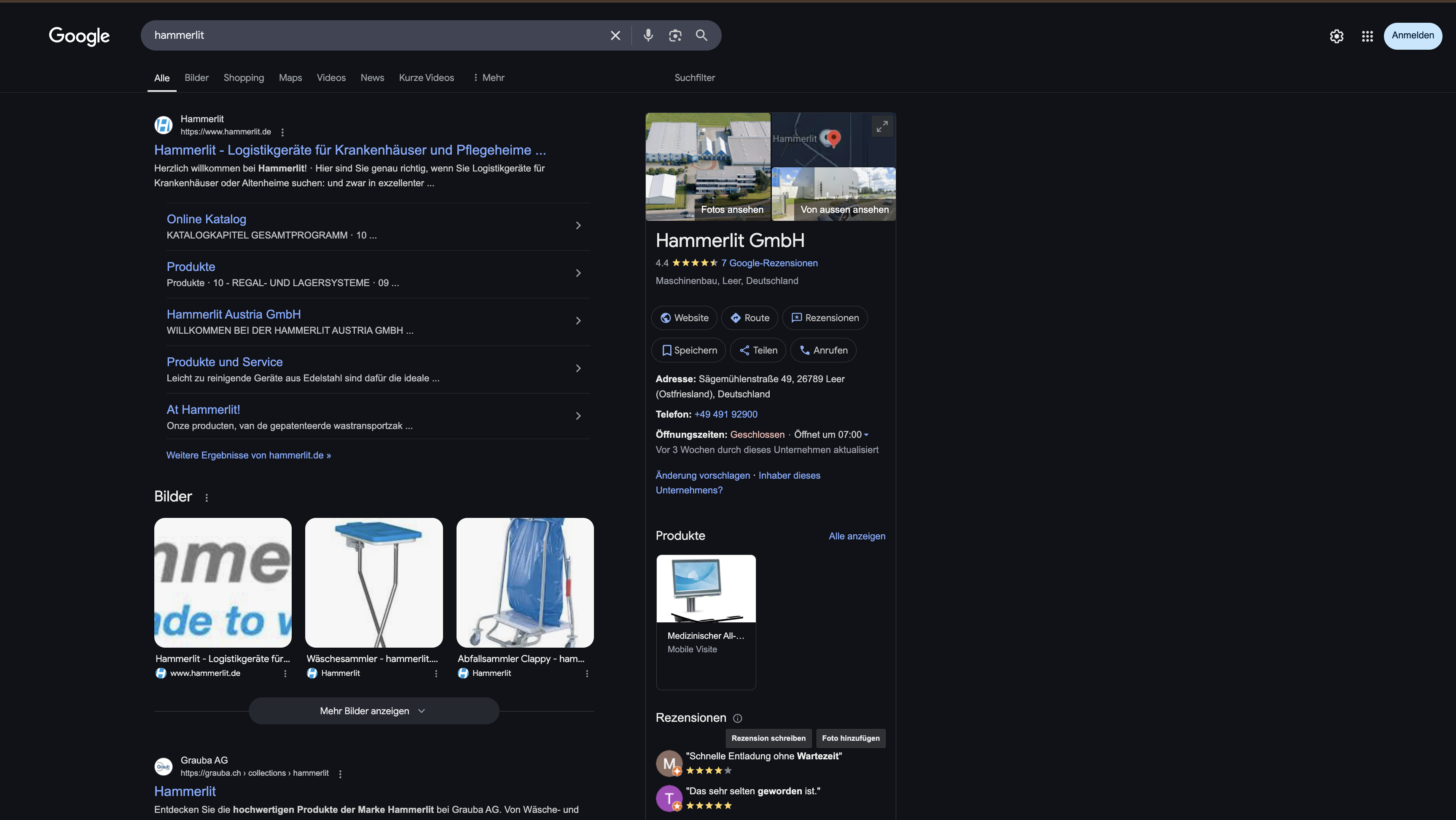Image resolution: width=1456 pixels, height=820 pixels.
Task: Expand the Produkte sitelink chevron
Action: [578, 273]
